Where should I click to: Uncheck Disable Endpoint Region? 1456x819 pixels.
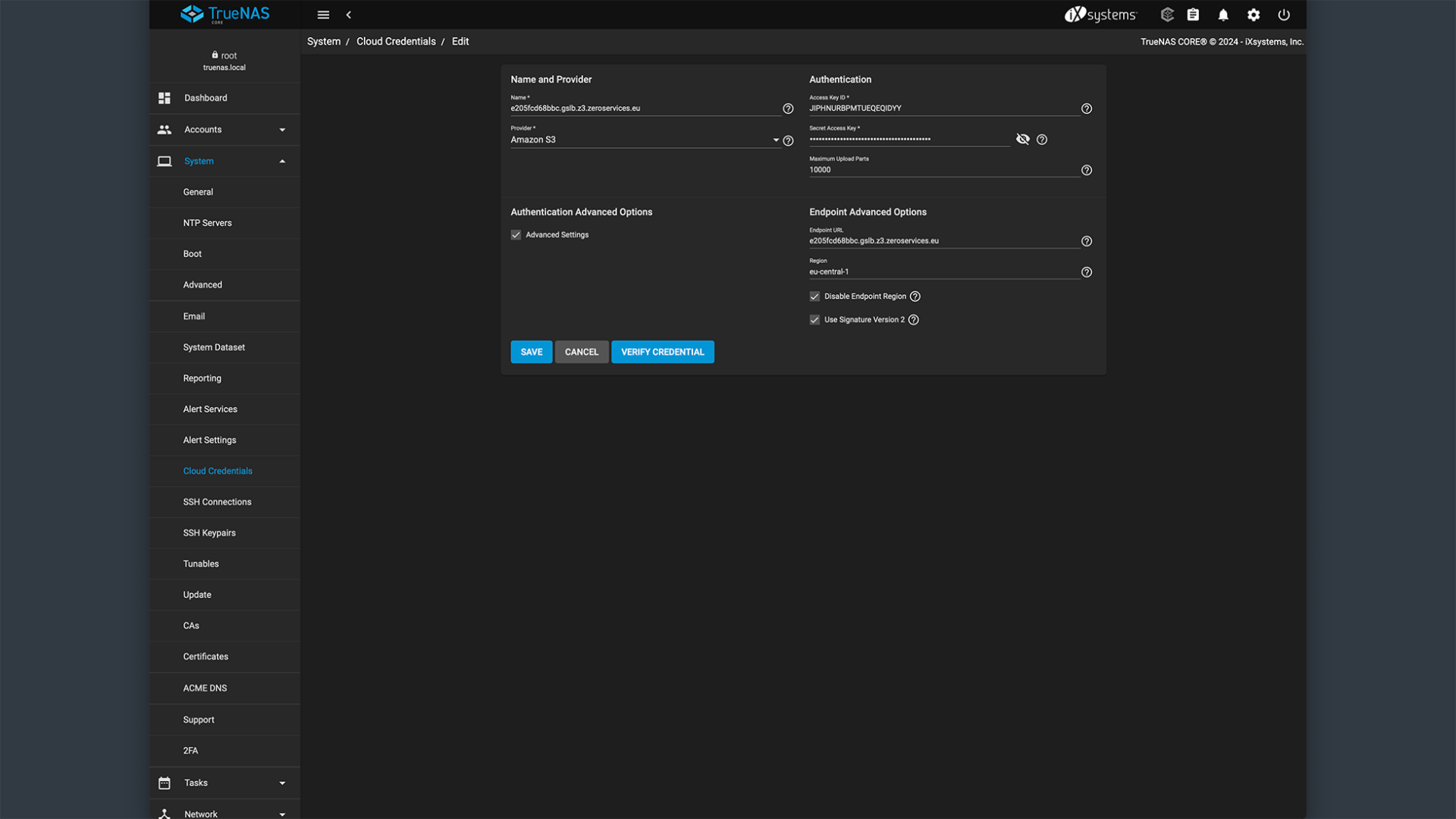[814, 296]
